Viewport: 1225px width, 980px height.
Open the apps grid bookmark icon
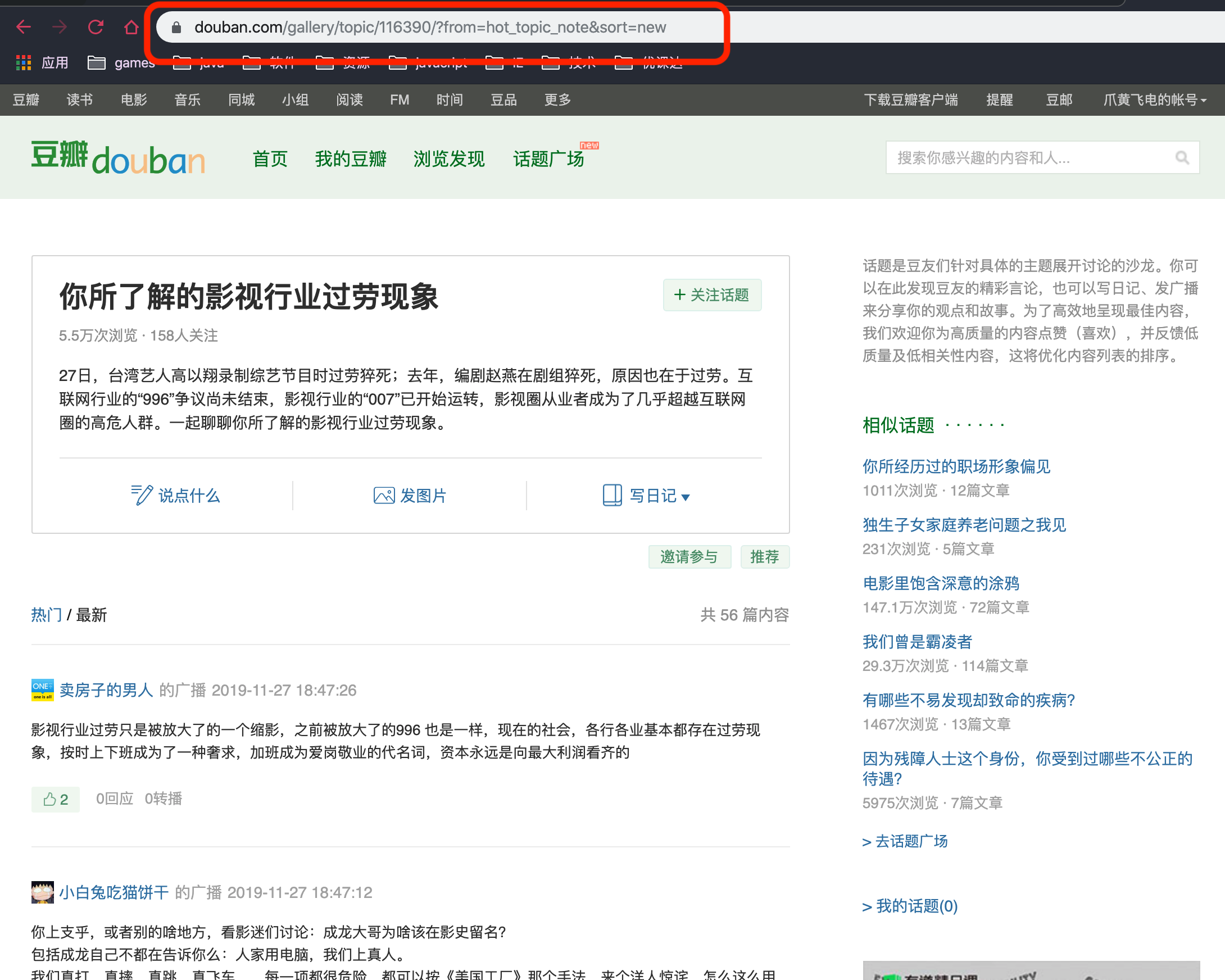[23, 62]
